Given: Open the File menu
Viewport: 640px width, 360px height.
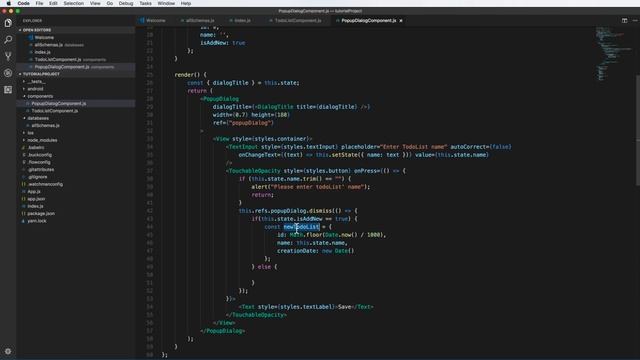Looking at the screenshot, I should [39, 3].
